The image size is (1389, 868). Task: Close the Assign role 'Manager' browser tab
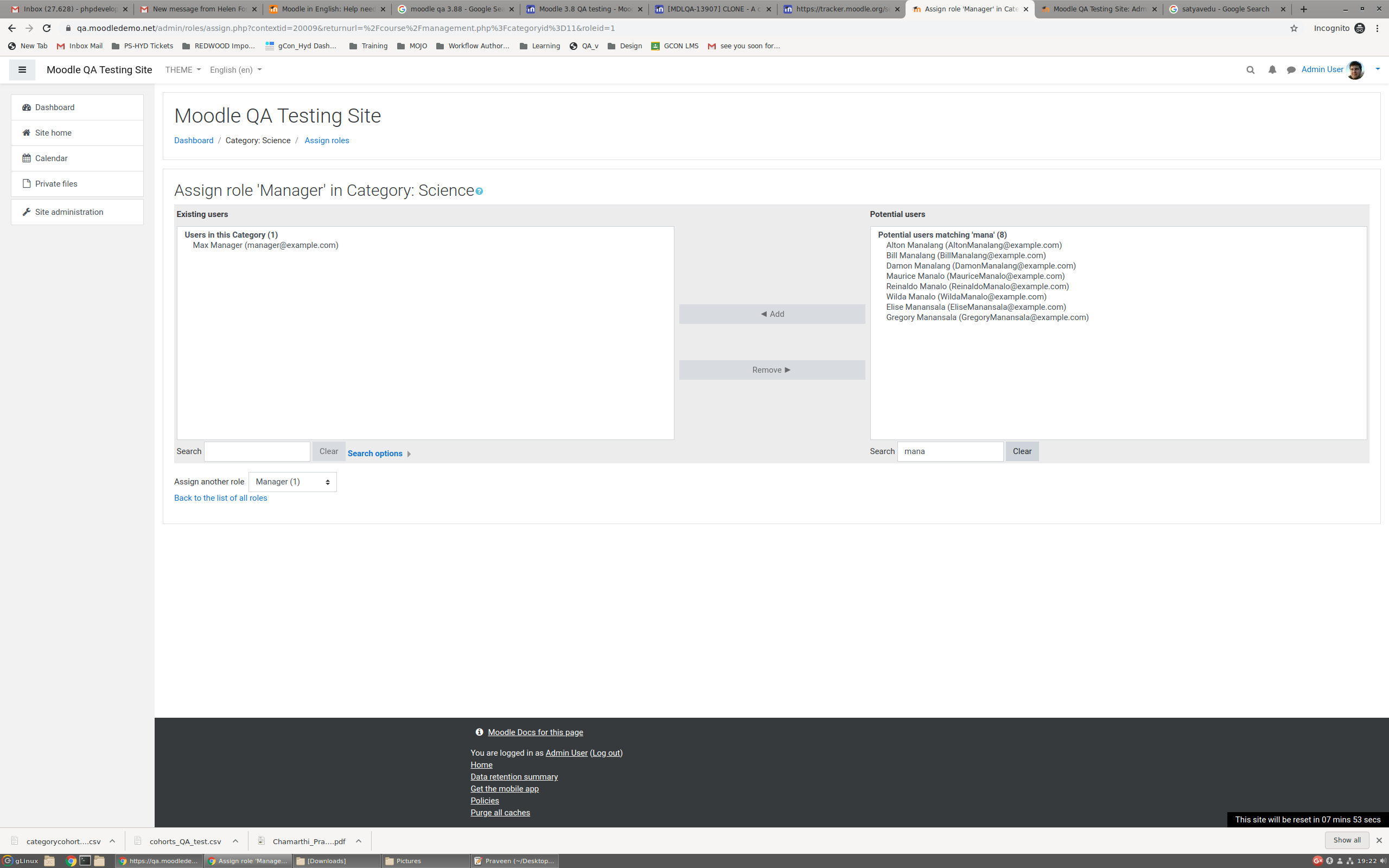[x=1025, y=9]
